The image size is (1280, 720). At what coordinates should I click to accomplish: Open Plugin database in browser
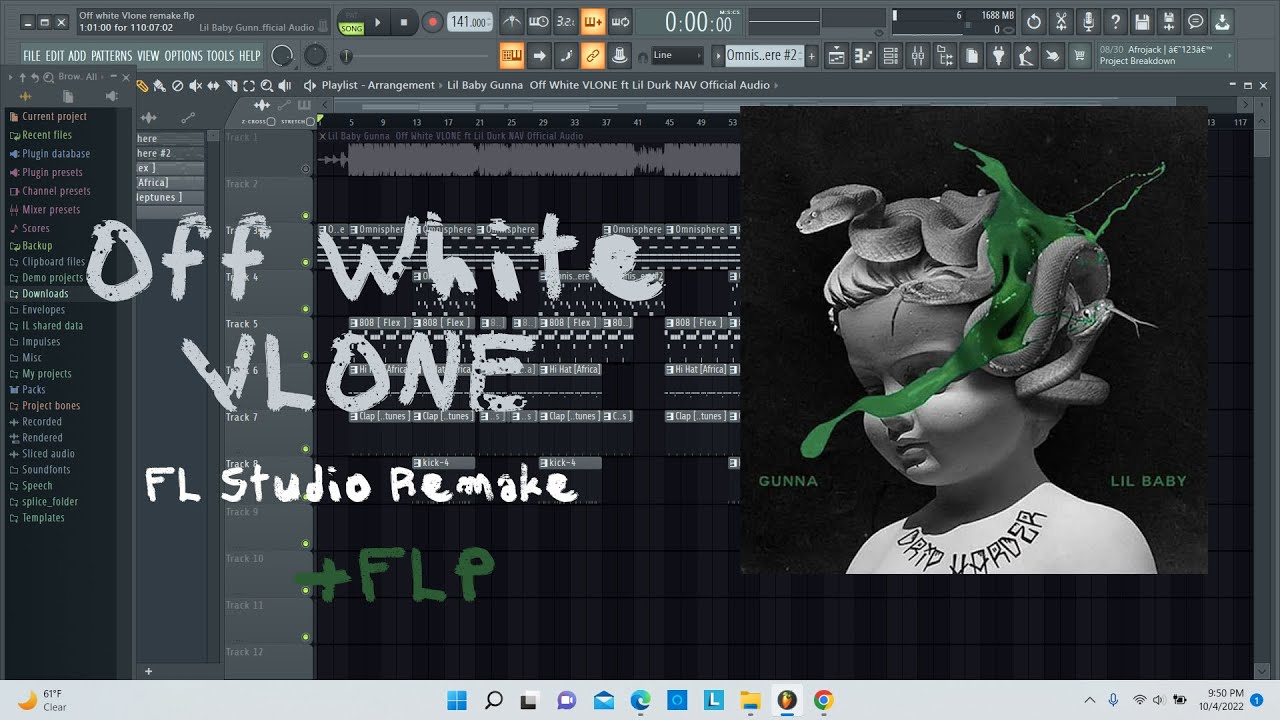click(x=56, y=154)
